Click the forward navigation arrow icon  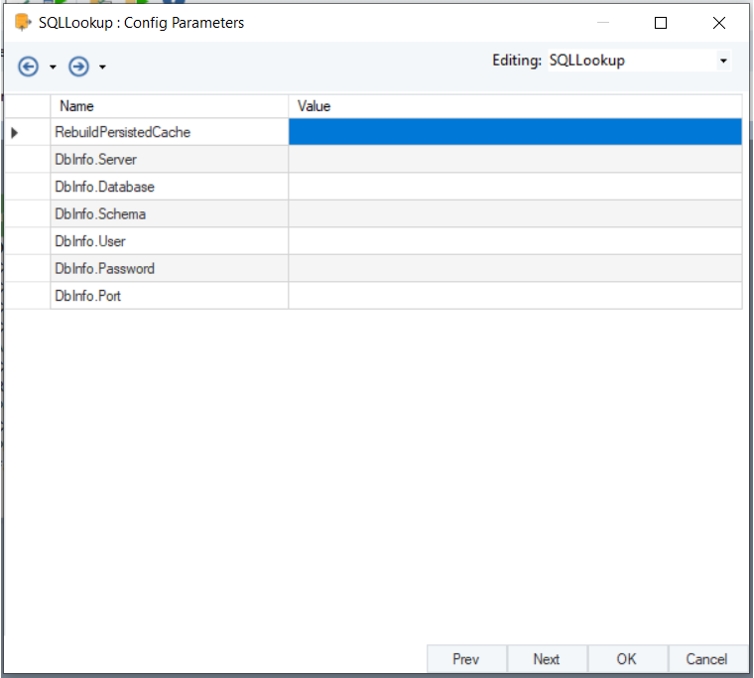(78, 66)
